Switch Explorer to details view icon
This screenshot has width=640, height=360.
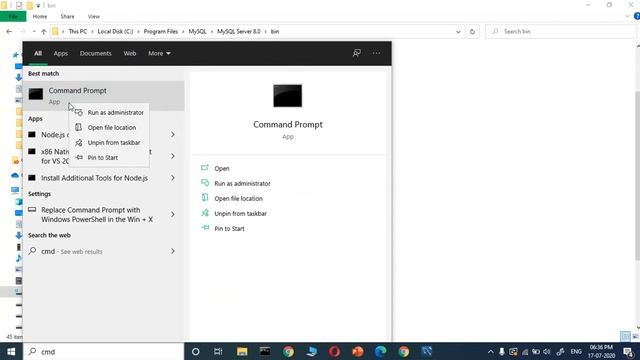pyautogui.click(x=625, y=336)
